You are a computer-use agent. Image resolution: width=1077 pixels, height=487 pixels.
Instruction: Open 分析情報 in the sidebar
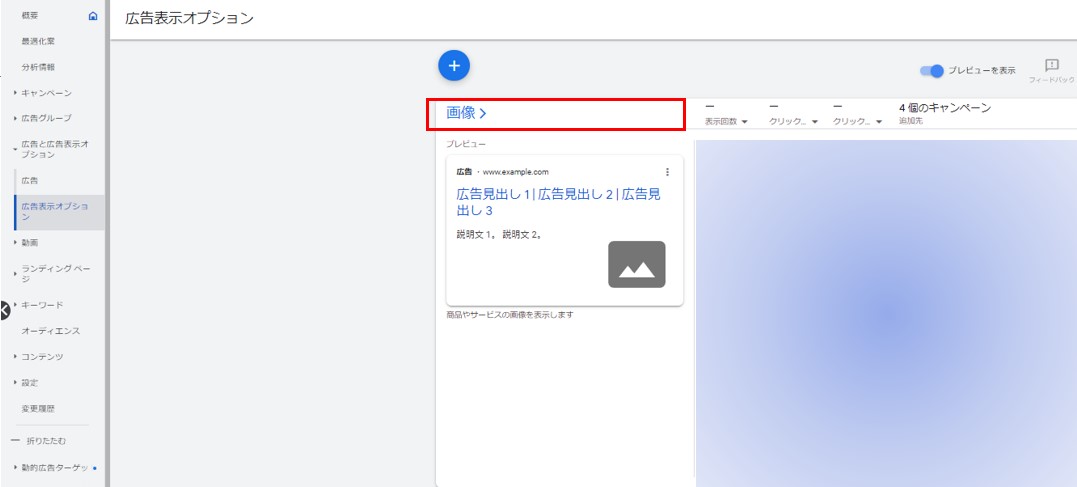38,67
